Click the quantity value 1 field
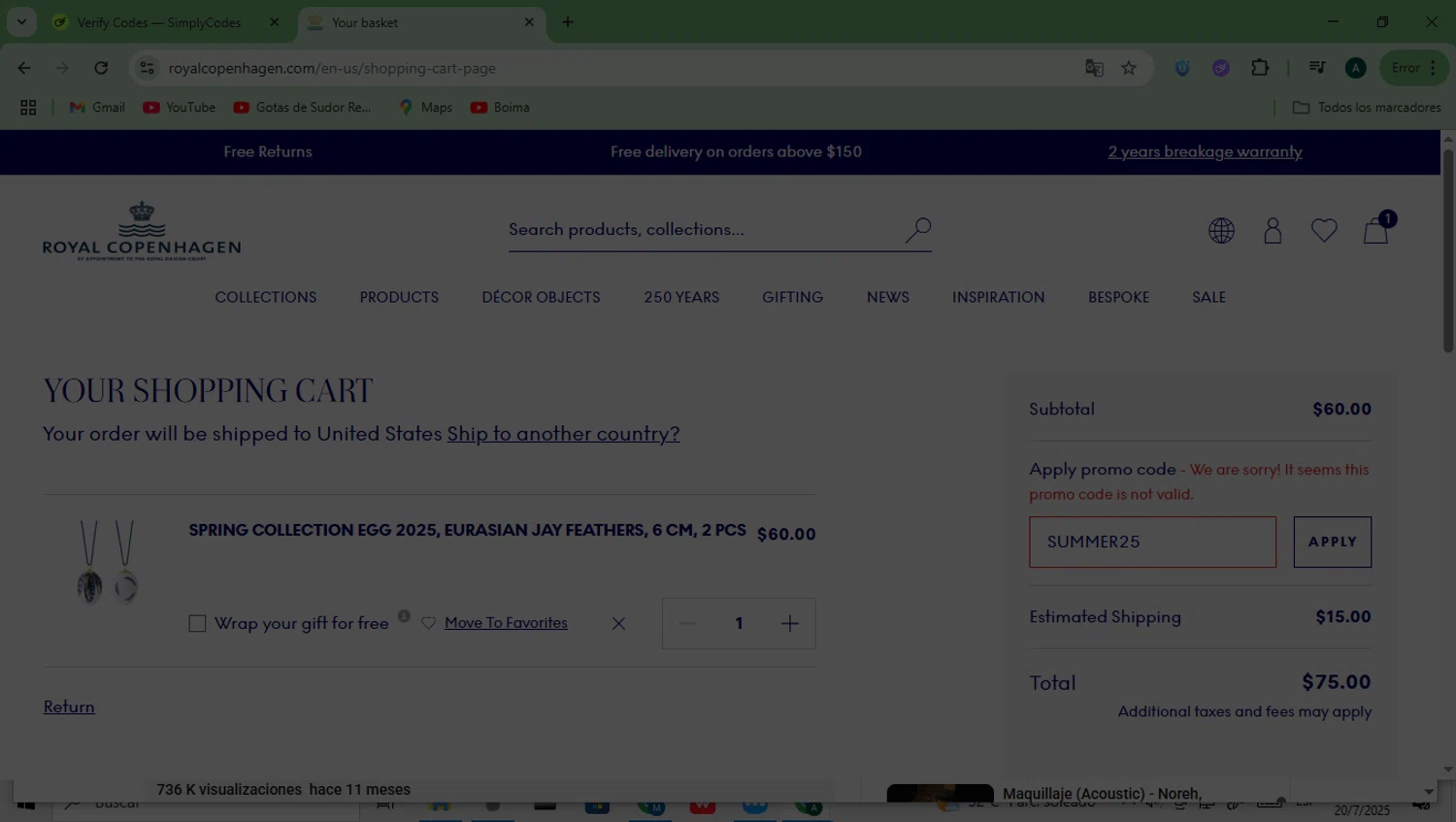The image size is (1456, 822). 739,623
